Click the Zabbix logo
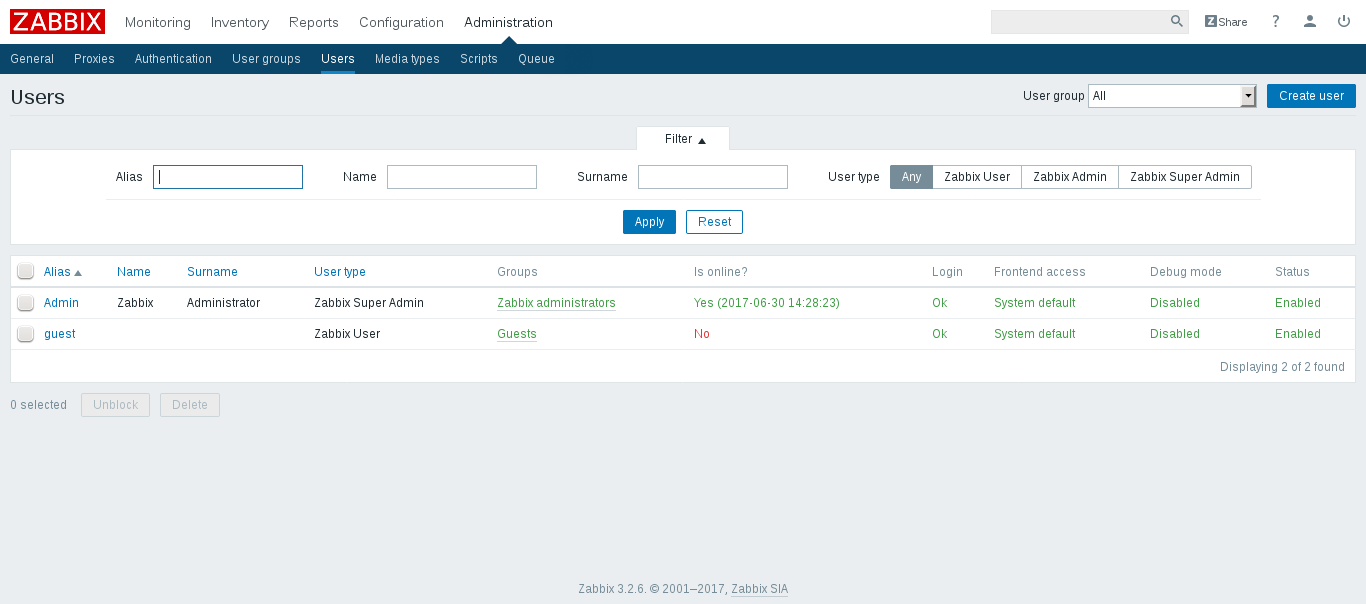 (57, 21)
